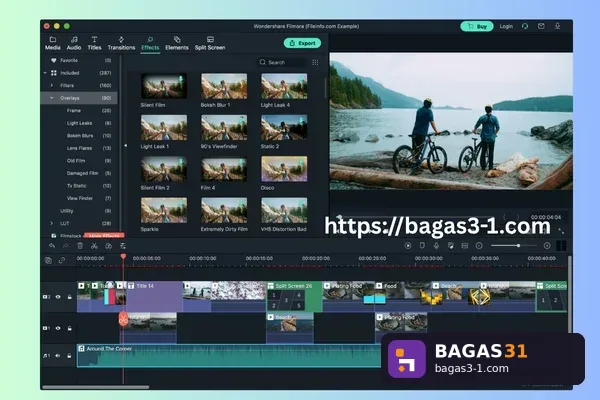This screenshot has height=400, width=600.
Task: Click the trash delete icon above timeline
Action: click(x=80, y=246)
